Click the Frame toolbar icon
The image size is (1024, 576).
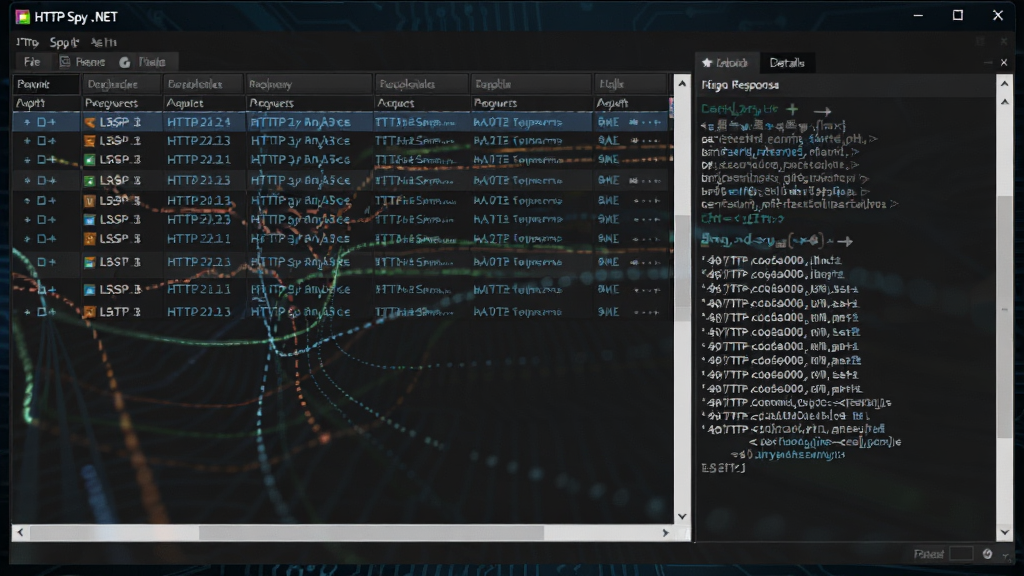pos(65,62)
